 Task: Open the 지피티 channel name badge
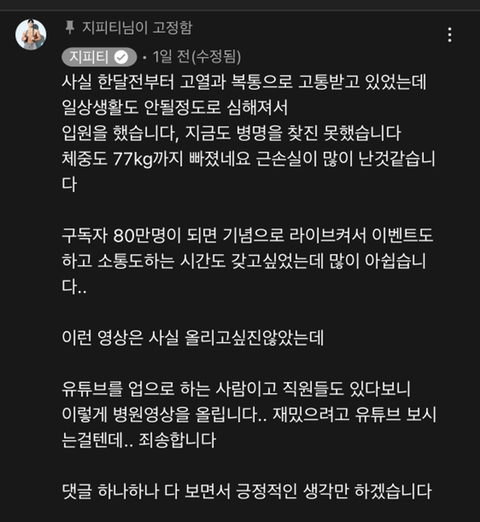[x=99, y=57]
